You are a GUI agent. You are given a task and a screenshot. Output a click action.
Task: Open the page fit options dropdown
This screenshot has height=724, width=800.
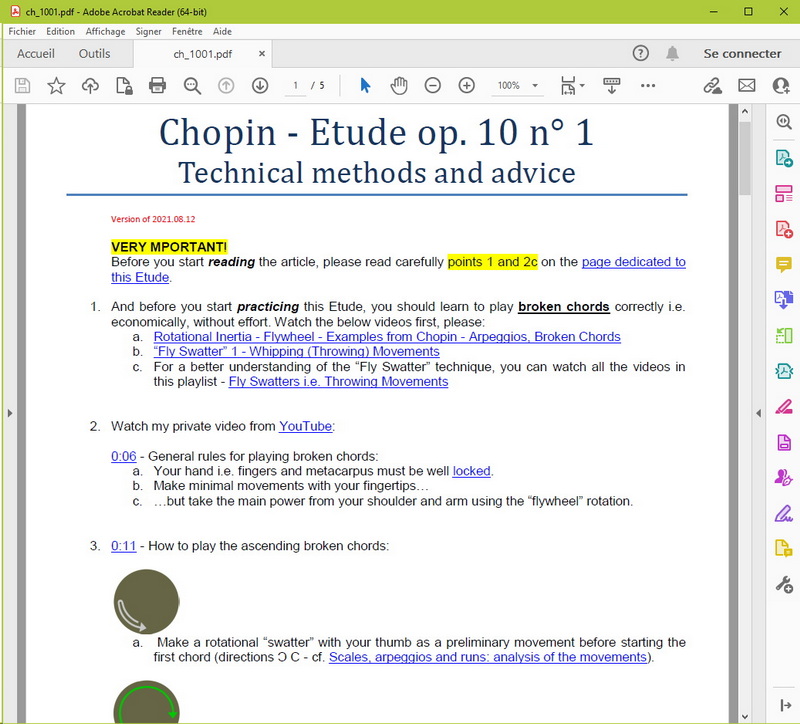(x=572, y=86)
